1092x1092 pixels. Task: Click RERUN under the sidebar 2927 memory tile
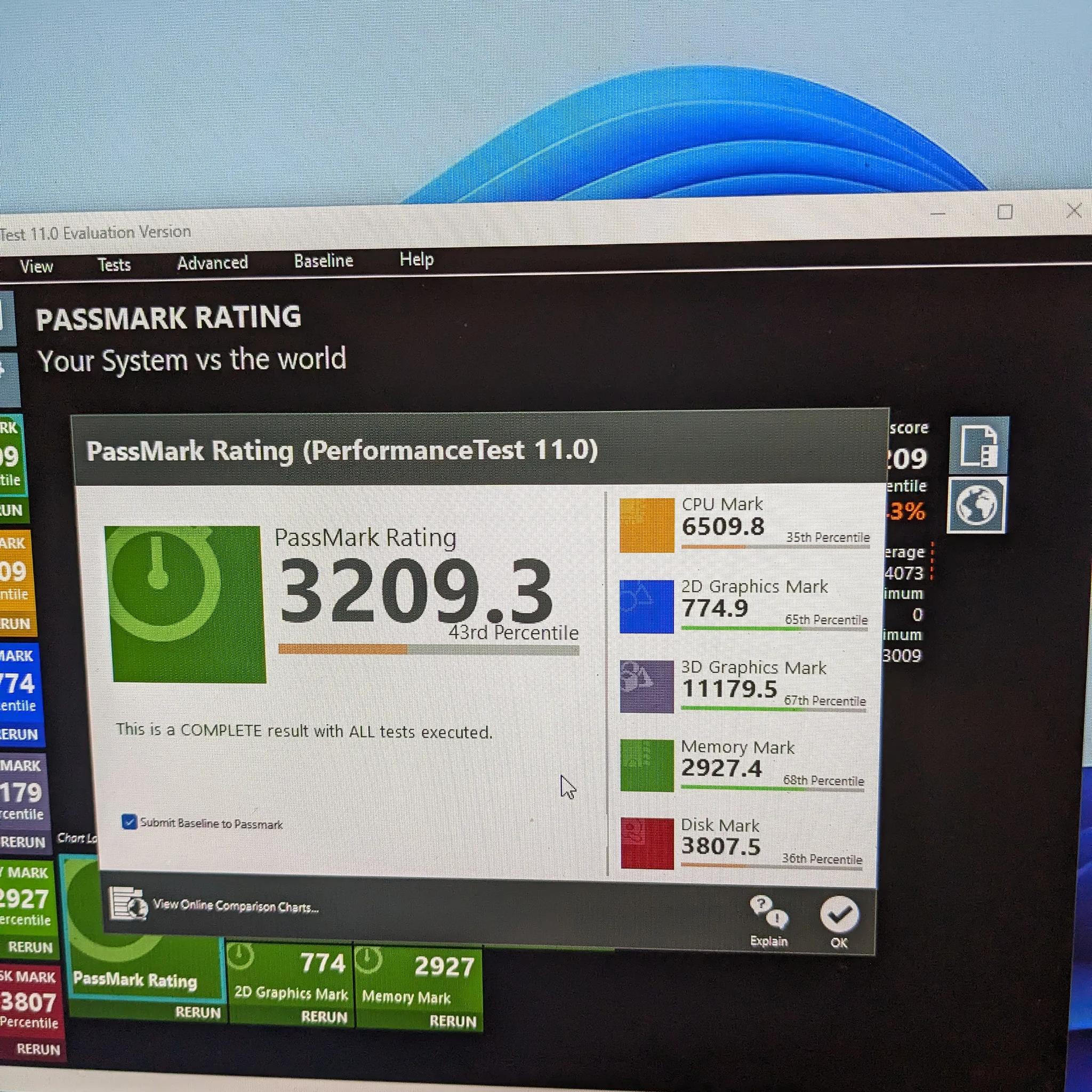click(30, 947)
